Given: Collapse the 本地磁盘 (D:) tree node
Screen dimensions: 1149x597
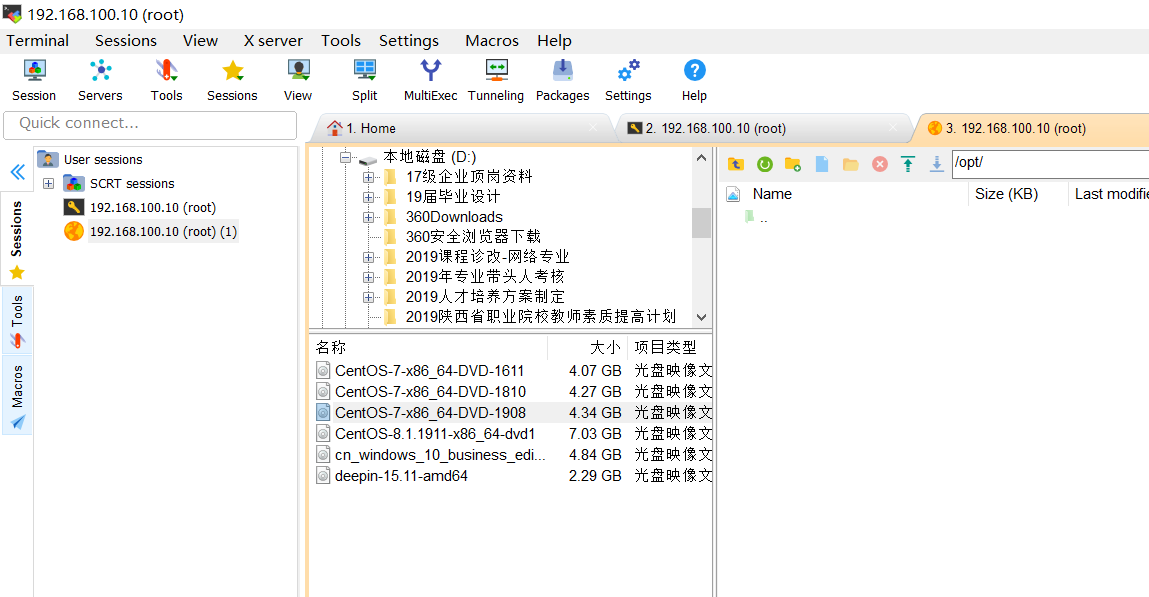Looking at the screenshot, I should (345, 157).
